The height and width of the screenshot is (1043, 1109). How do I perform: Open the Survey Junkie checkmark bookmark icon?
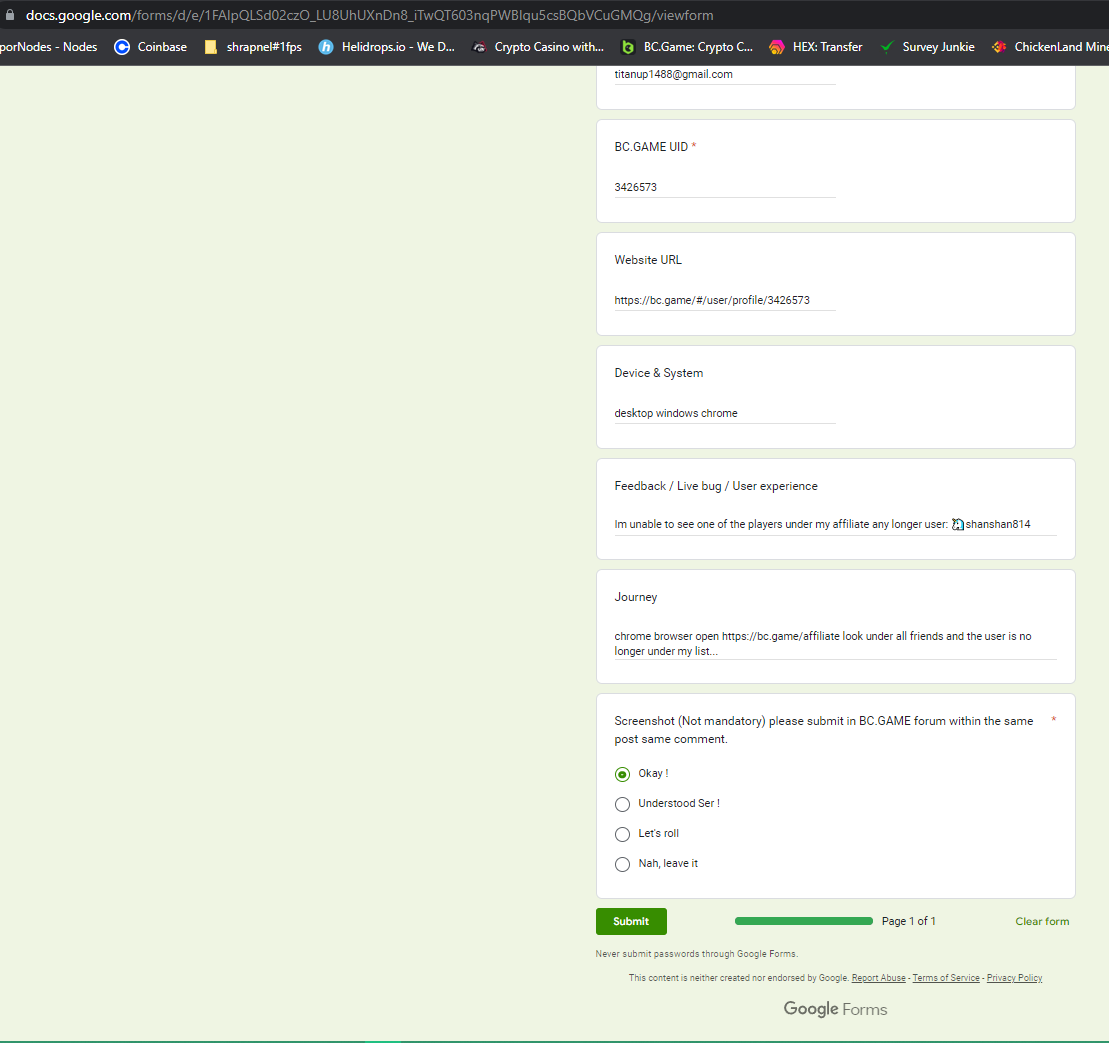pyautogui.click(x=886, y=47)
